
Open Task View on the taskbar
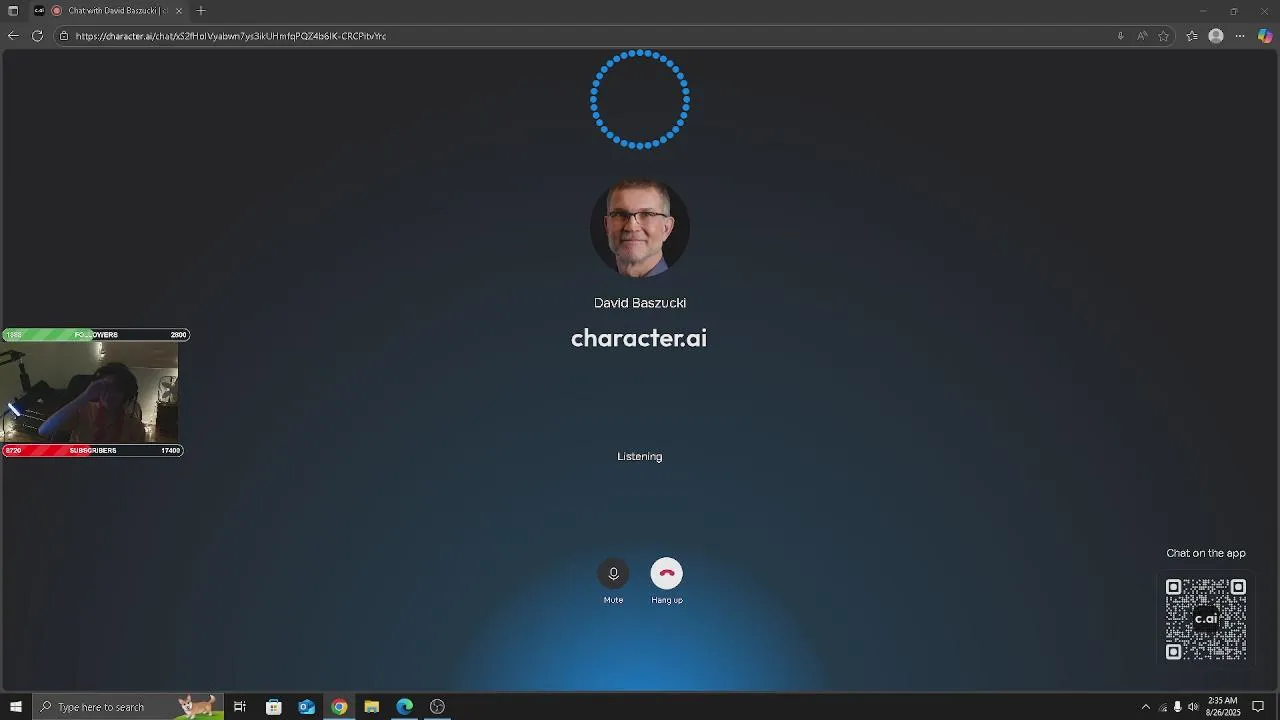pyautogui.click(x=240, y=707)
